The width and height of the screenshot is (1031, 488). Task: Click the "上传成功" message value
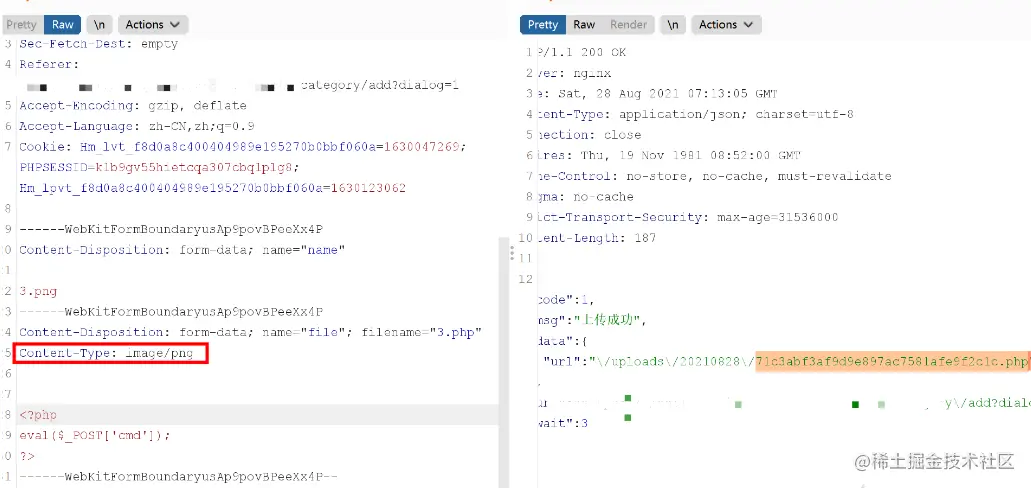[x=608, y=320]
